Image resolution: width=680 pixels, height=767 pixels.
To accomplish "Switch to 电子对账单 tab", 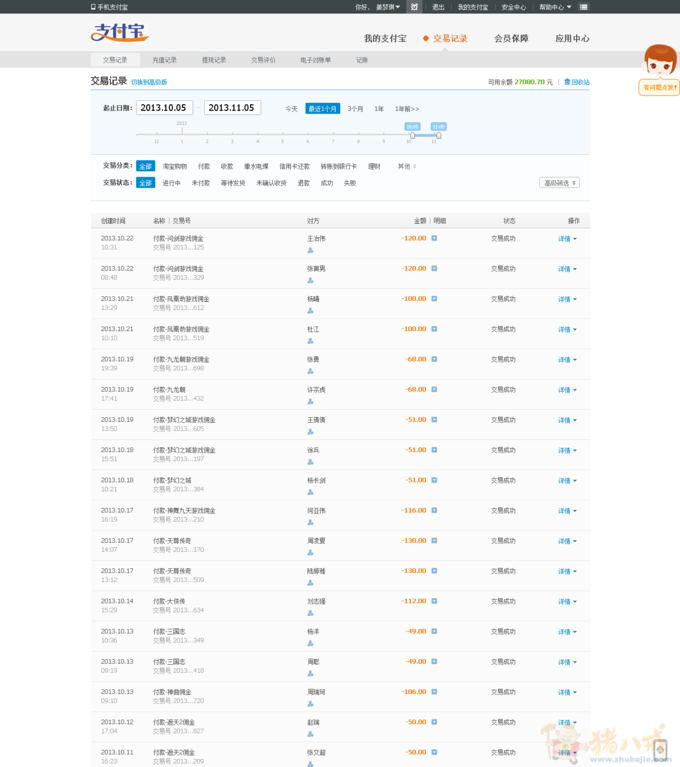I will [x=316, y=60].
